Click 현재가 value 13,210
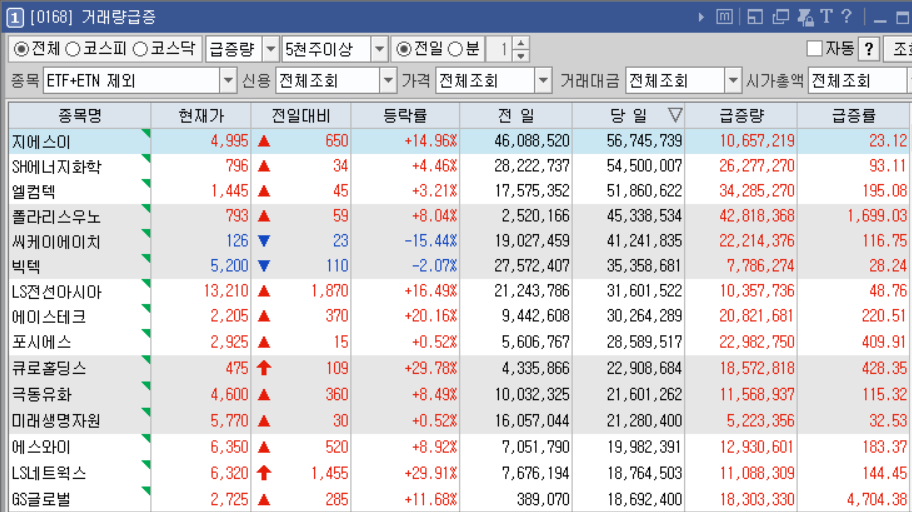 click(x=226, y=291)
